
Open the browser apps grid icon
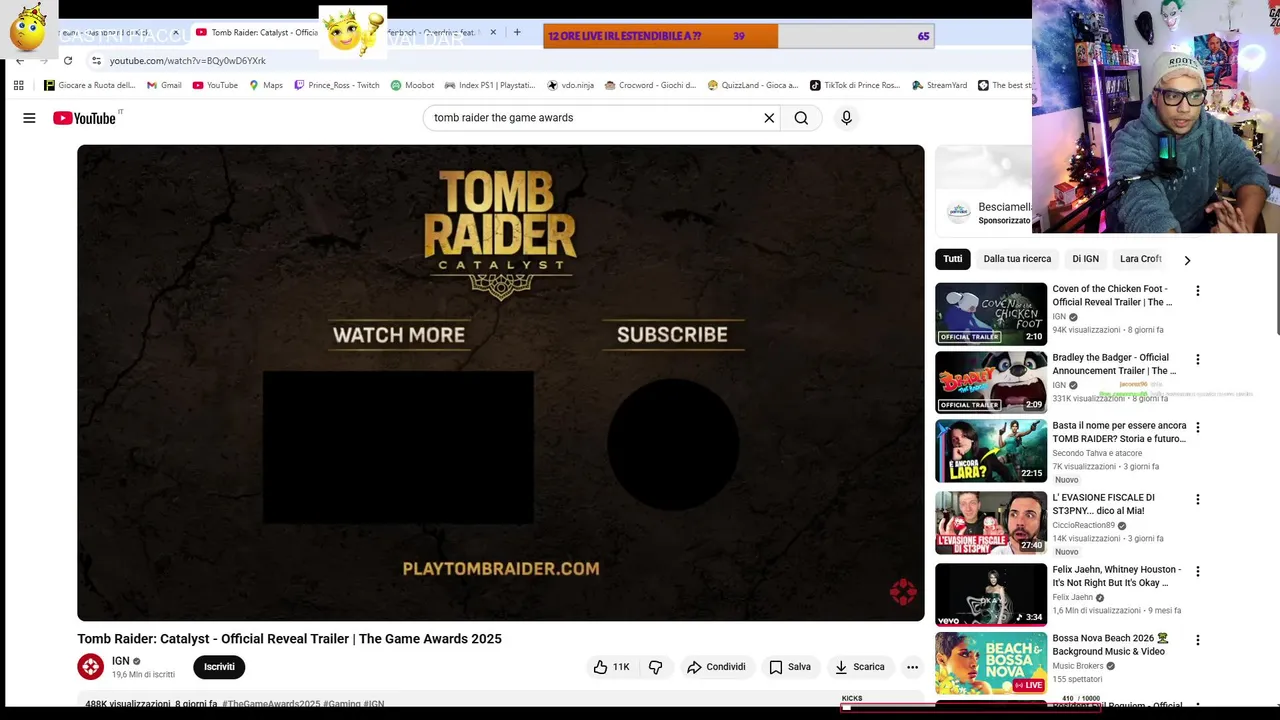point(18,85)
